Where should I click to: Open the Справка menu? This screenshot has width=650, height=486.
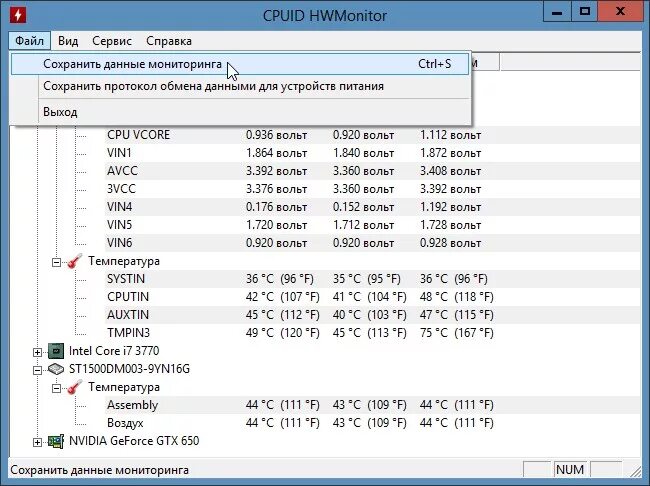click(x=169, y=41)
